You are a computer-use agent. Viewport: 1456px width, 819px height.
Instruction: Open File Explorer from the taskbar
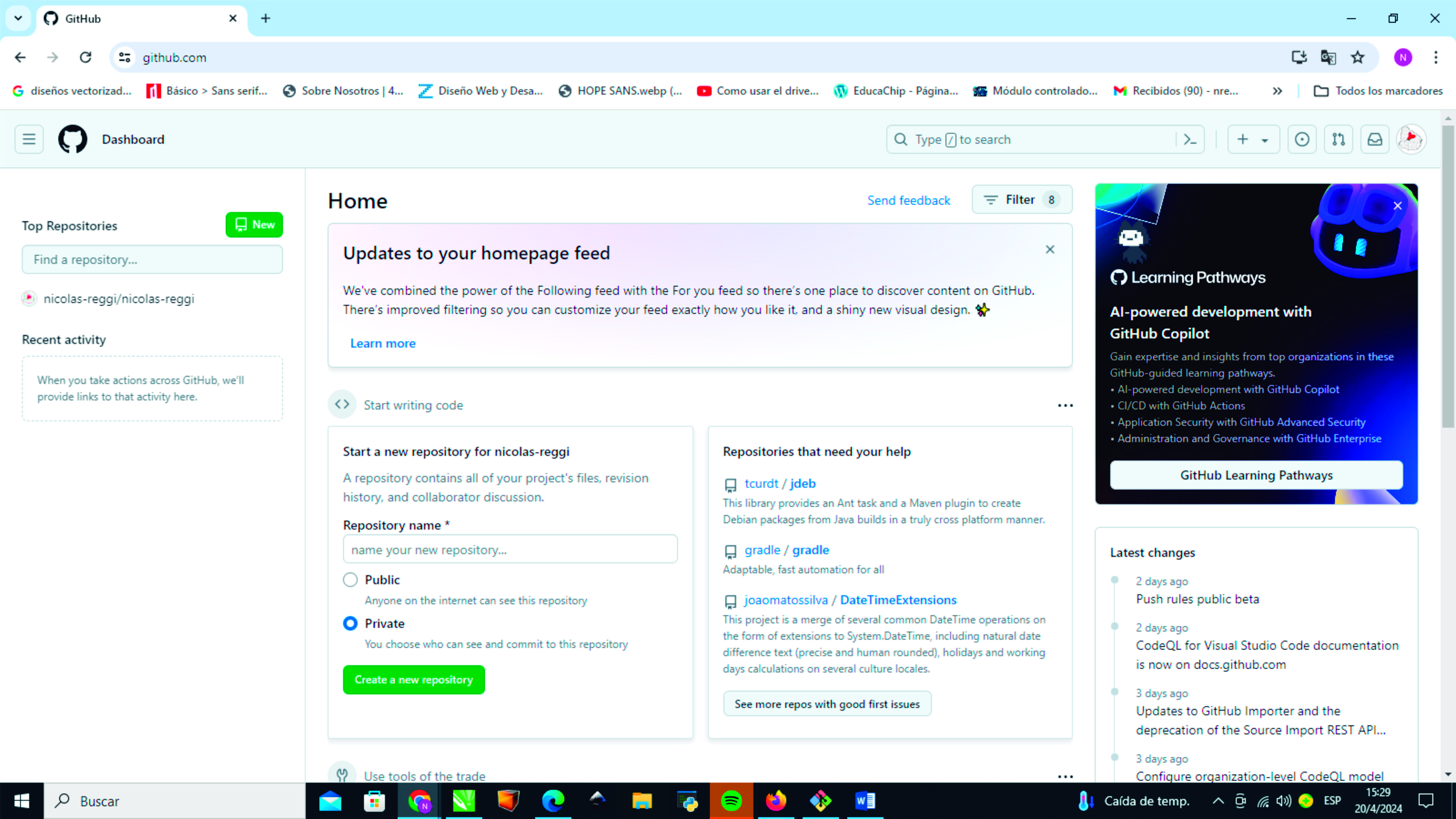click(x=642, y=801)
